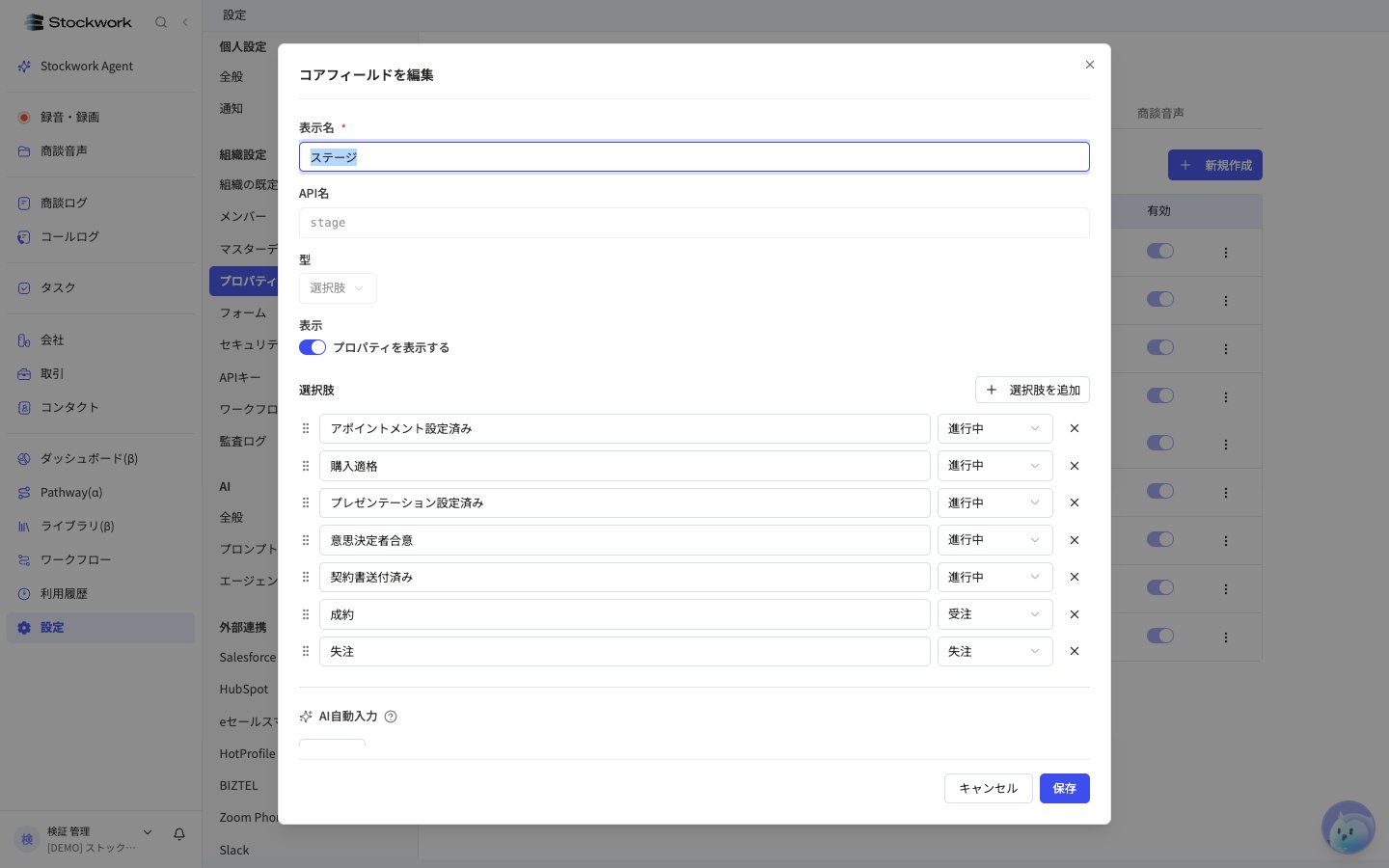Close the コアフィールドを編集 dialog
The height and width of the screenshot is (868, 1389).
(x=1090, y=65)
